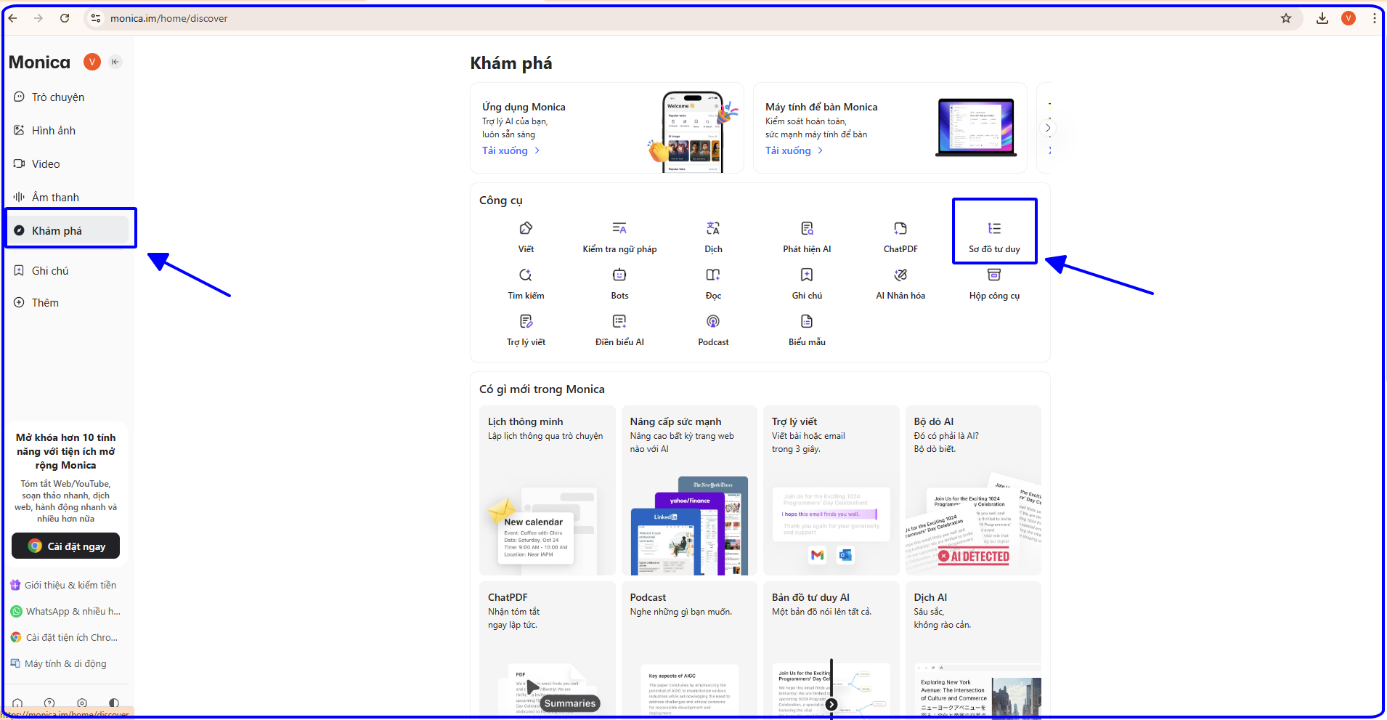Go to Ghi chú in the sidebar
Screen dimensions: 1387x720
point(69,271)
